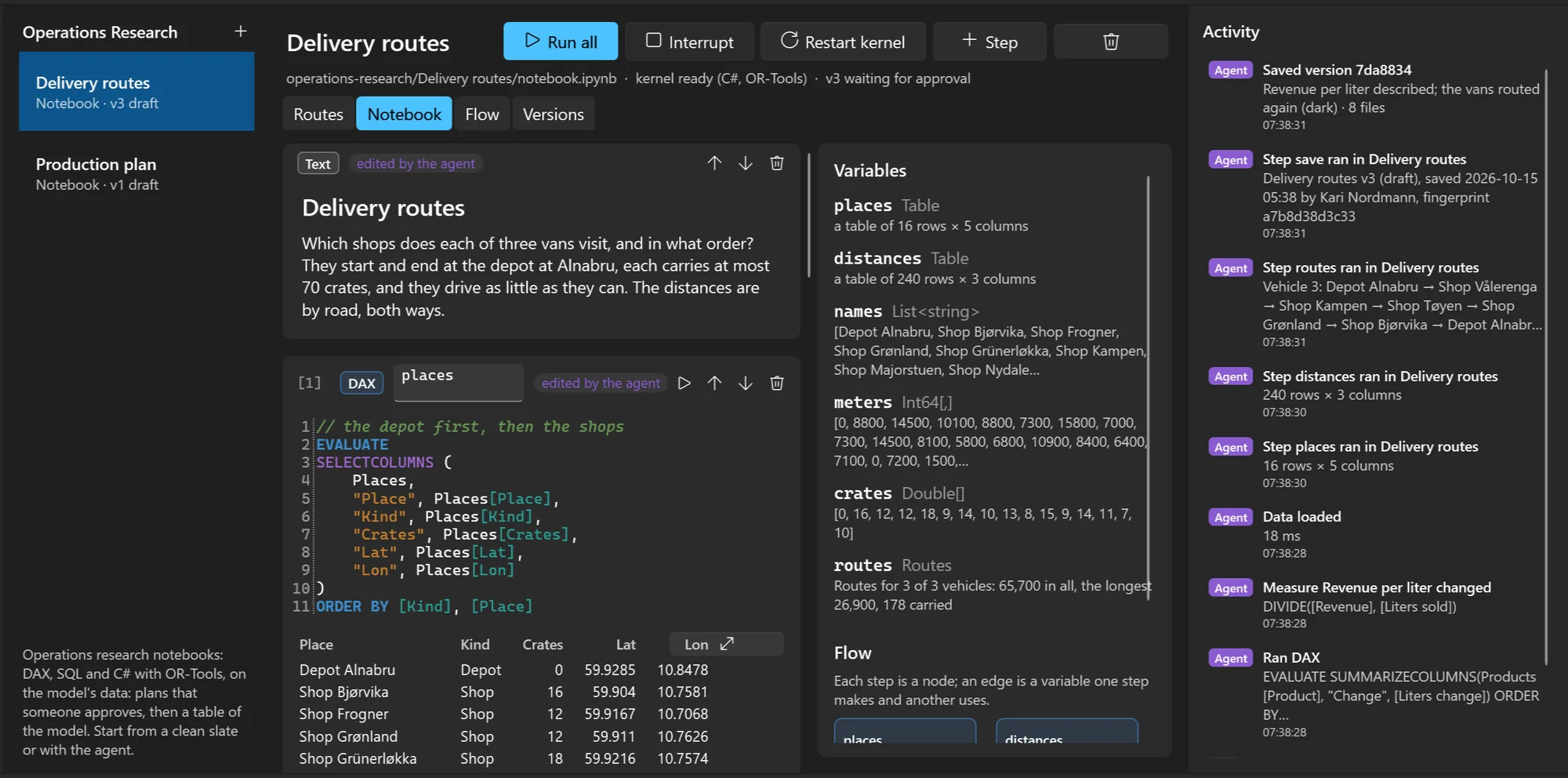This screenshot has width=1568, height=778.
Task: Interrupt the kernel
Action: pos(690,42)
